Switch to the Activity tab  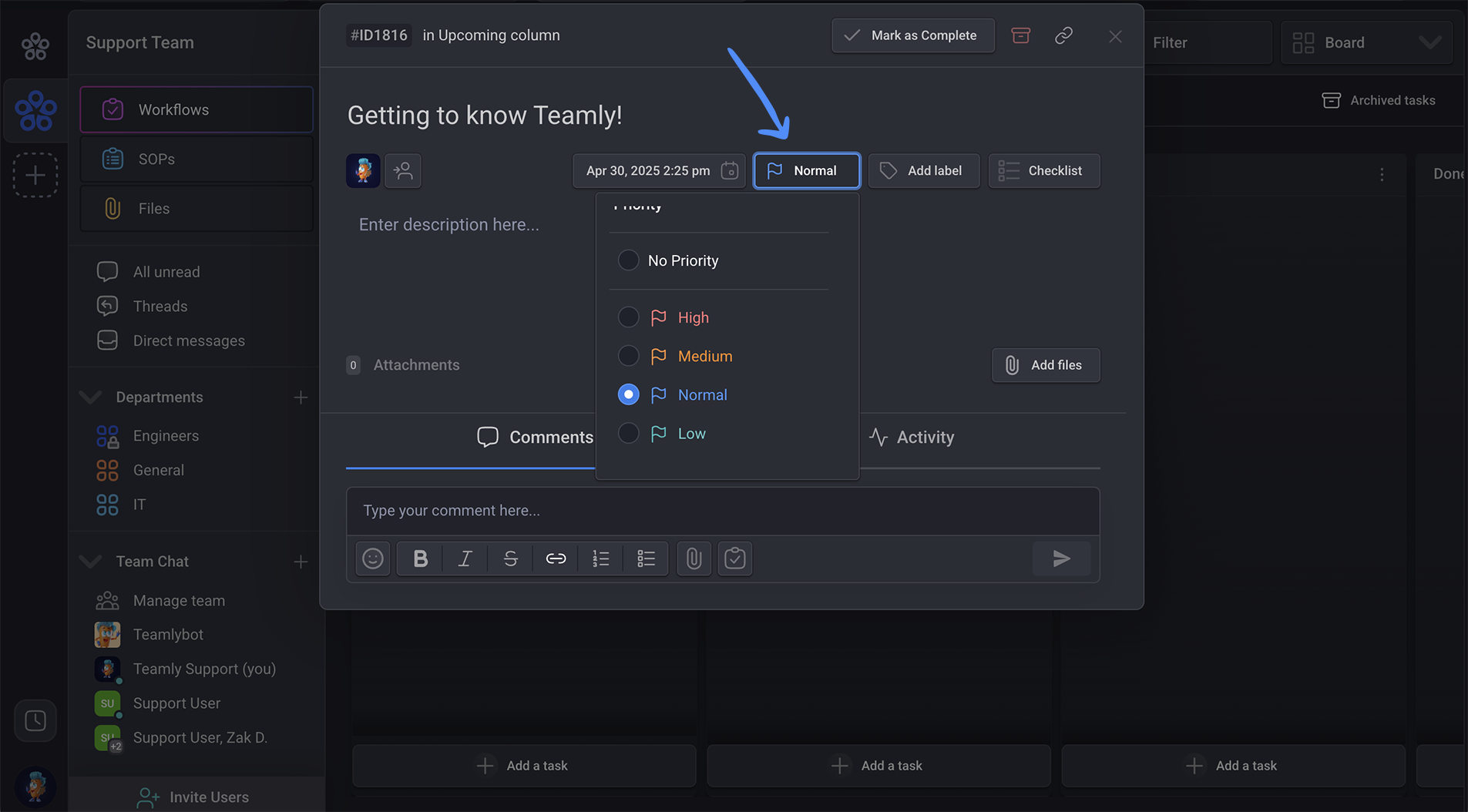pos(912,437)
